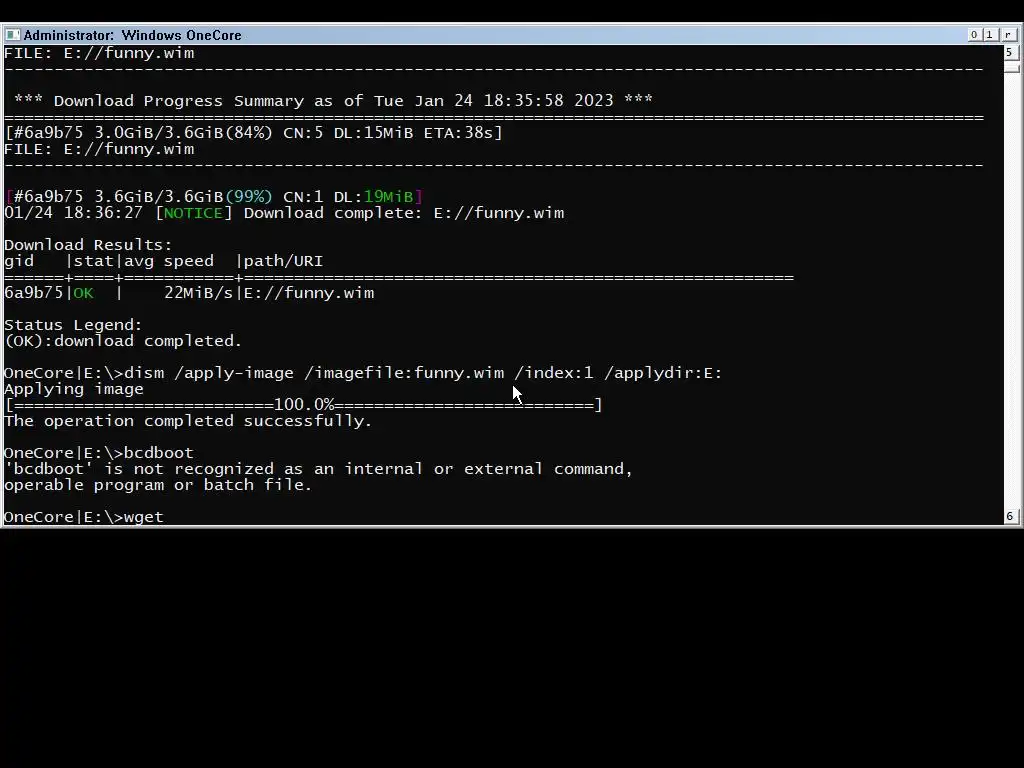
Task: Click the vertical scrollbar thumb
Action: 1011,67
